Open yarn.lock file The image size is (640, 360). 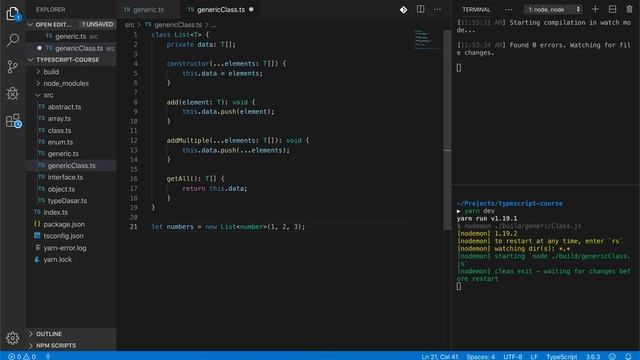58,260
